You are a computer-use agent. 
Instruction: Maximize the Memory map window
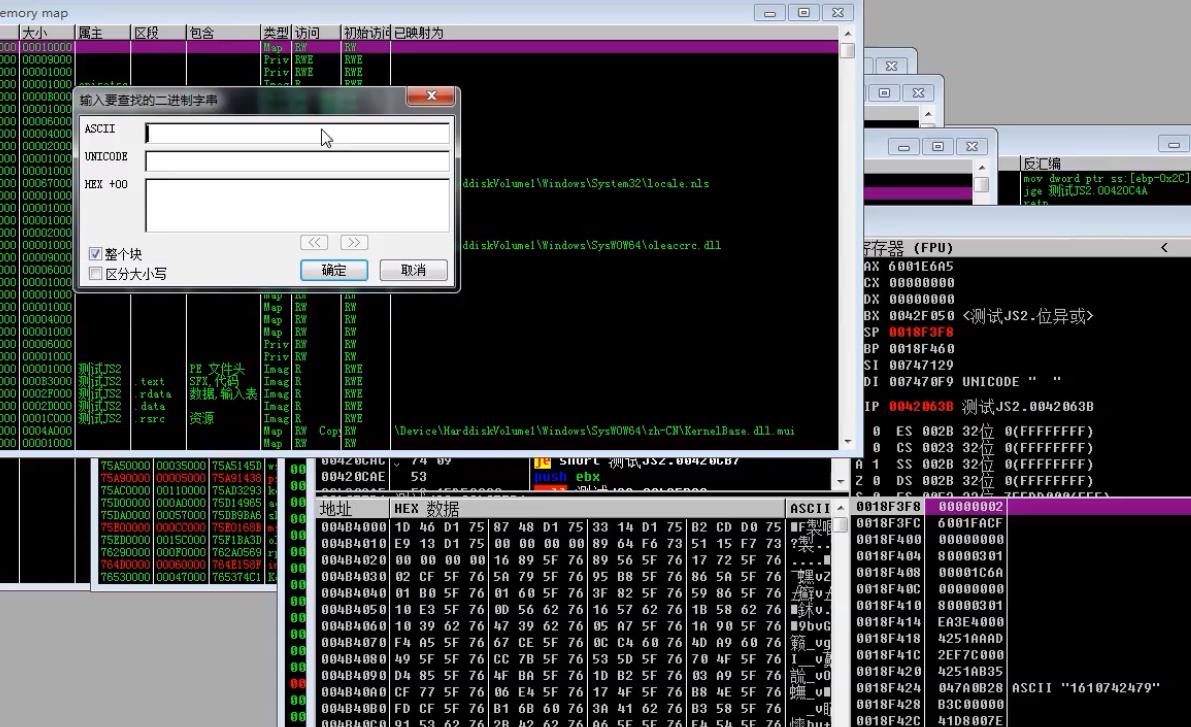click(804, 13)
